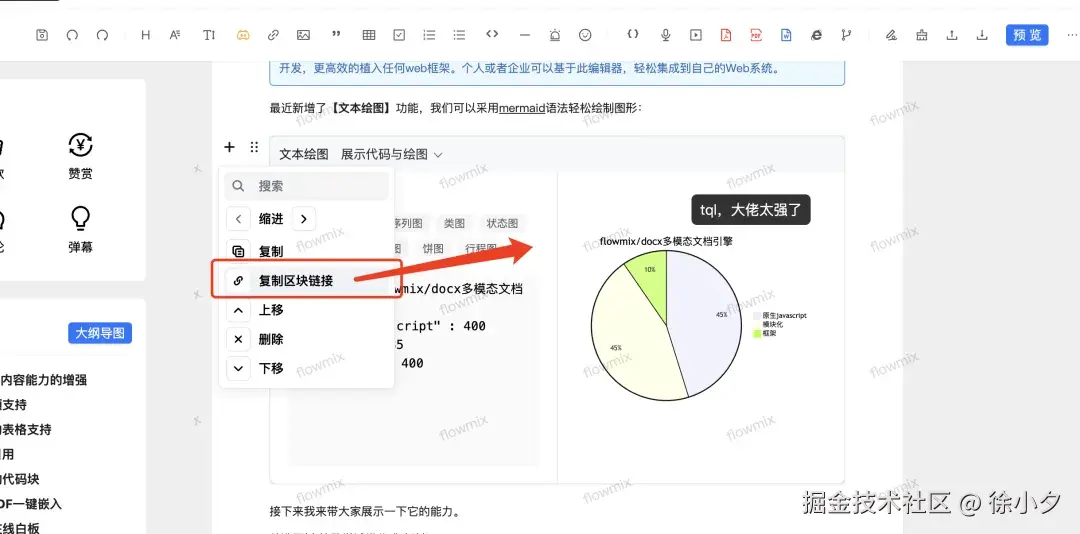Insert an ordered list
Viewport: 1080px width, 534px height.
[x=429, y=34]
